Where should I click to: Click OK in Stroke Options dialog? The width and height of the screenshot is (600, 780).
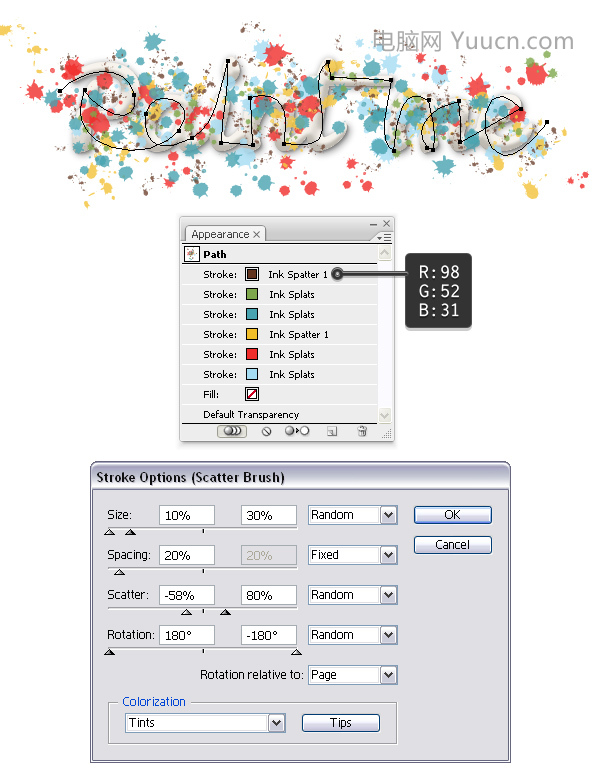click(453, 515)
